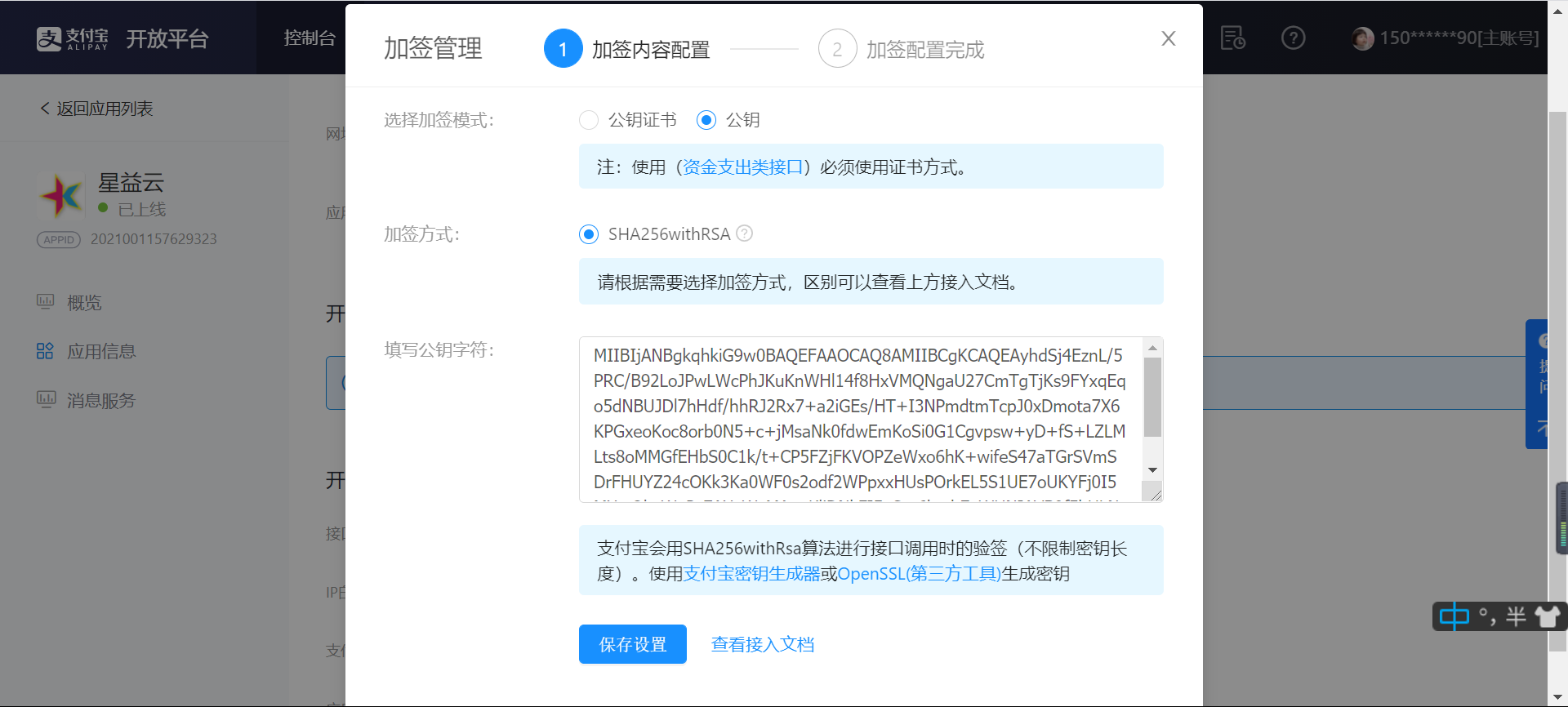Open 应用信息 in sidebar
Viewport: 1568px width, 707px height.
(x=101, y=351)
